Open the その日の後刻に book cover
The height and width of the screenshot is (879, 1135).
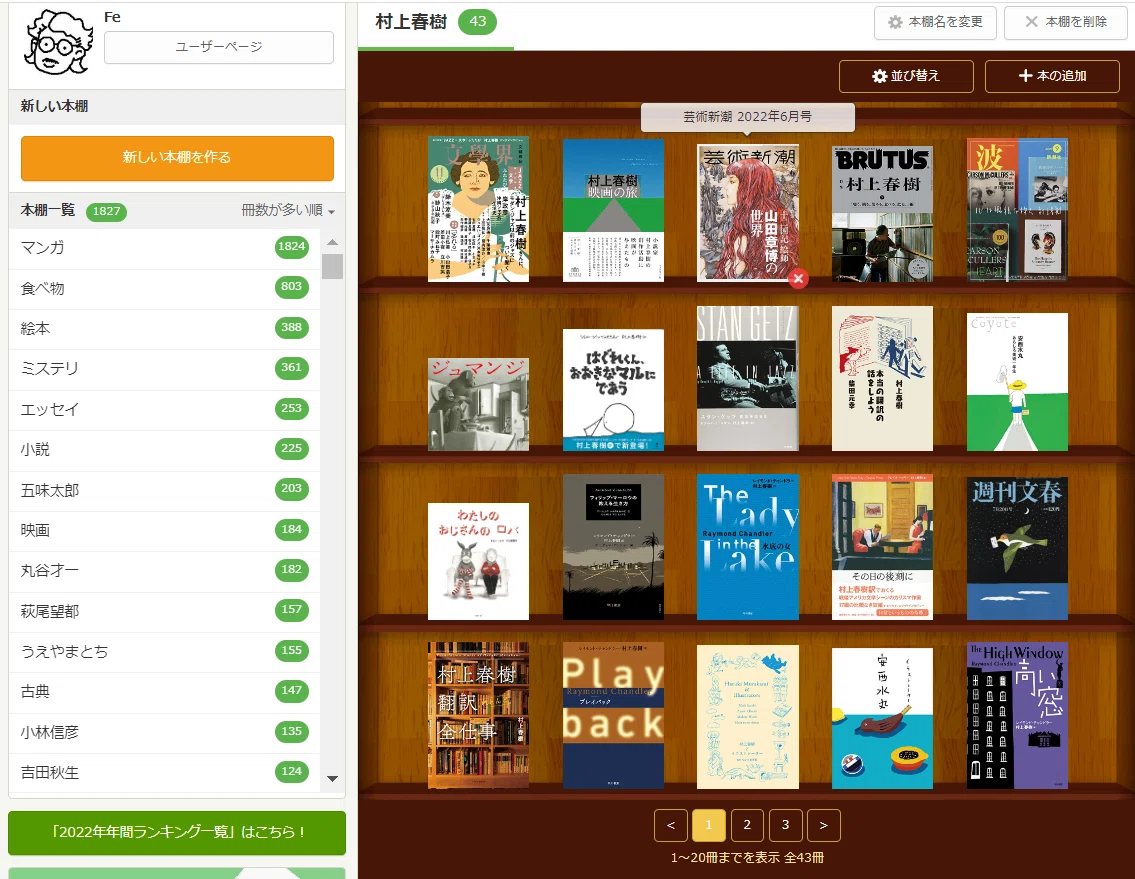click(x=882, y=547)
